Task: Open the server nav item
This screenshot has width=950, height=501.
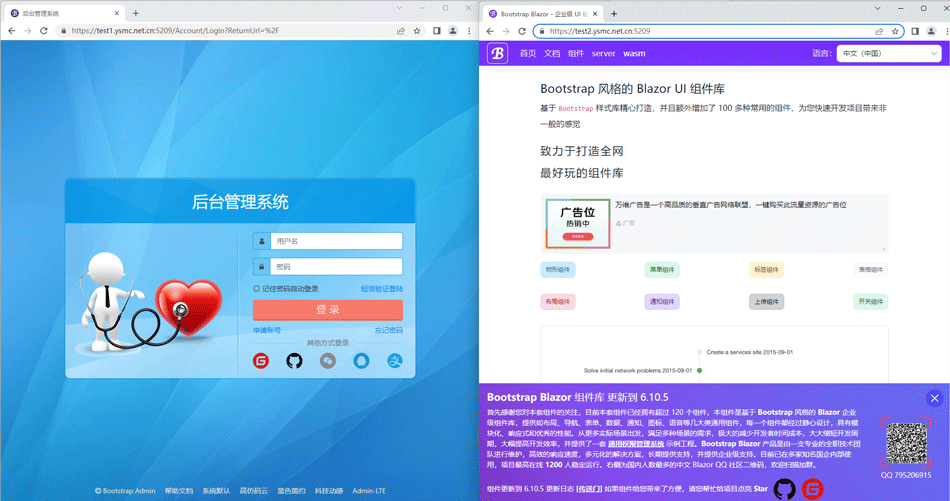Action: click(x=603, y=53)
